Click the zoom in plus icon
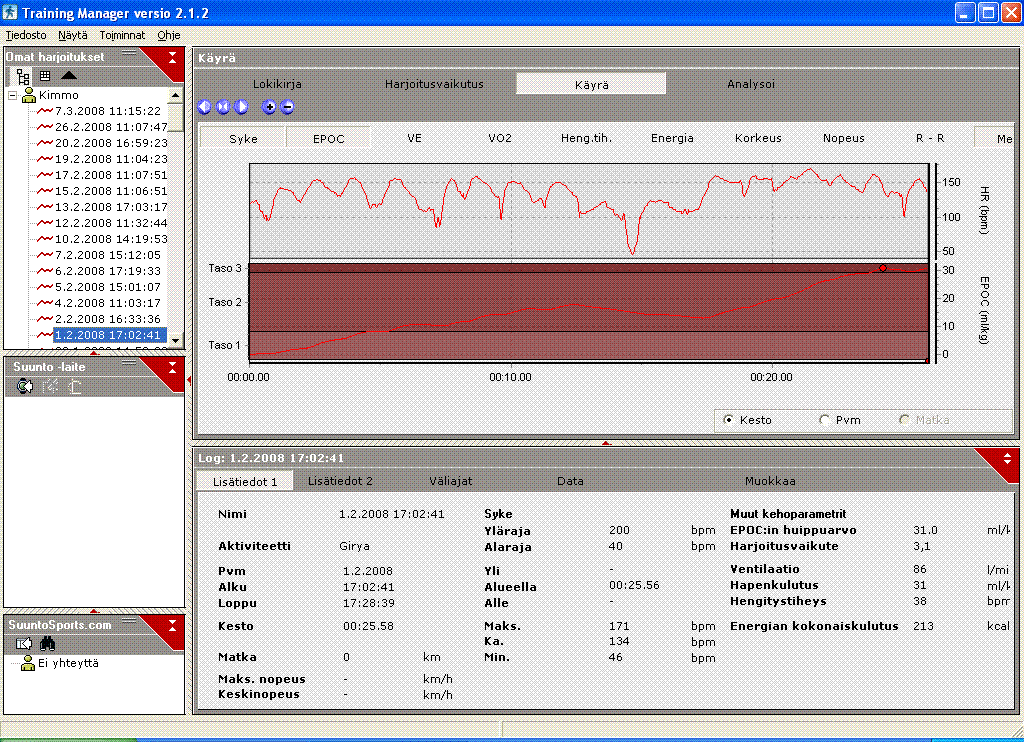This screenshot has width=1024, height=742. click(269, 107)
